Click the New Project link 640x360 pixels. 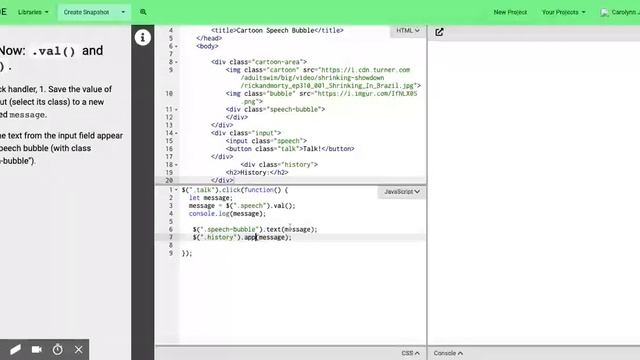pyautogui.click(x=510, y=12)
